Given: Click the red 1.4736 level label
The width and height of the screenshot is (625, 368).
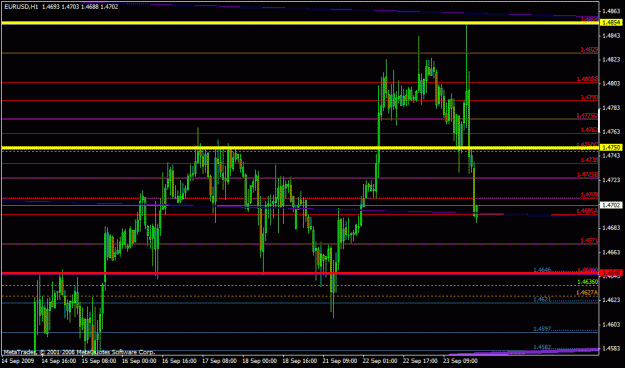Looking at the screenshot, I should point(589,160).
